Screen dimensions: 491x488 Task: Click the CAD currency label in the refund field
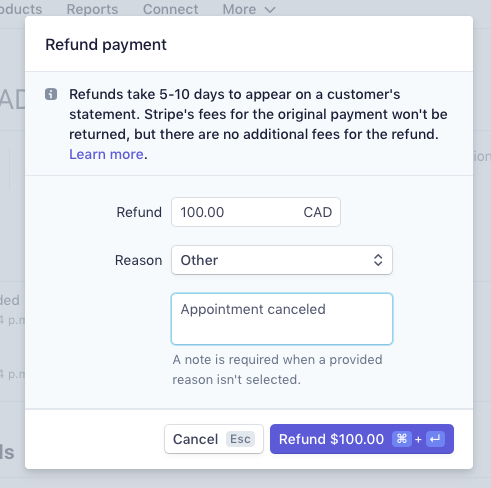(317, 212)
